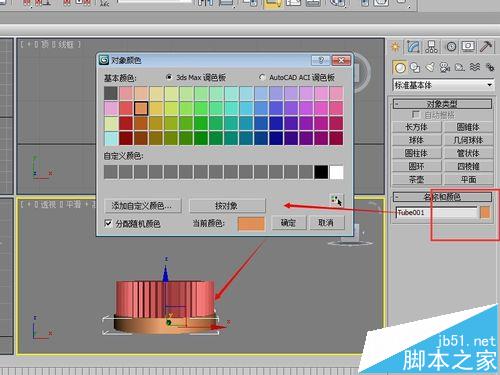
Task: Create a 圆锥体 primitive
Action: point(468,127)
